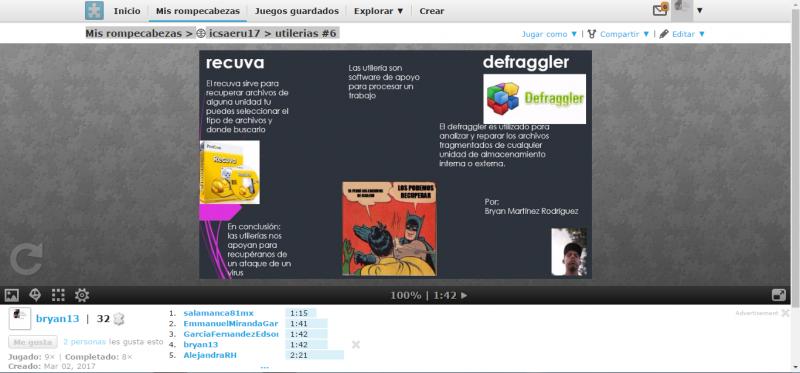Image resolution: width=800 pixels, height=373 pixels.
Task: Toggle fullscreen mode icon
Action: tap(779, 295)
